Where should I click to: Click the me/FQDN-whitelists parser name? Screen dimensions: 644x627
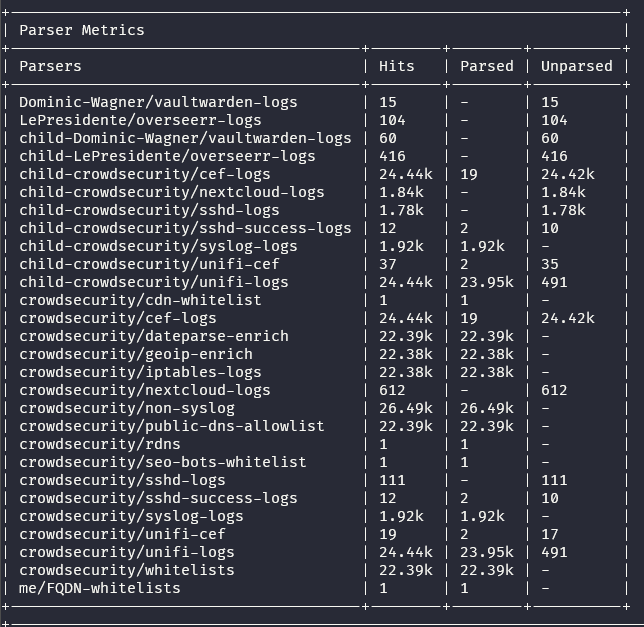(100, 588)
